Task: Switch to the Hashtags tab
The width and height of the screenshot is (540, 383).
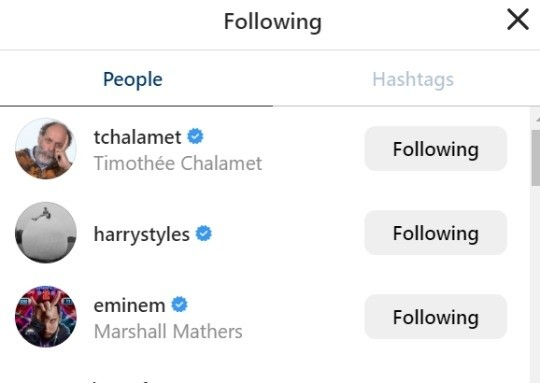Action: 413,79
